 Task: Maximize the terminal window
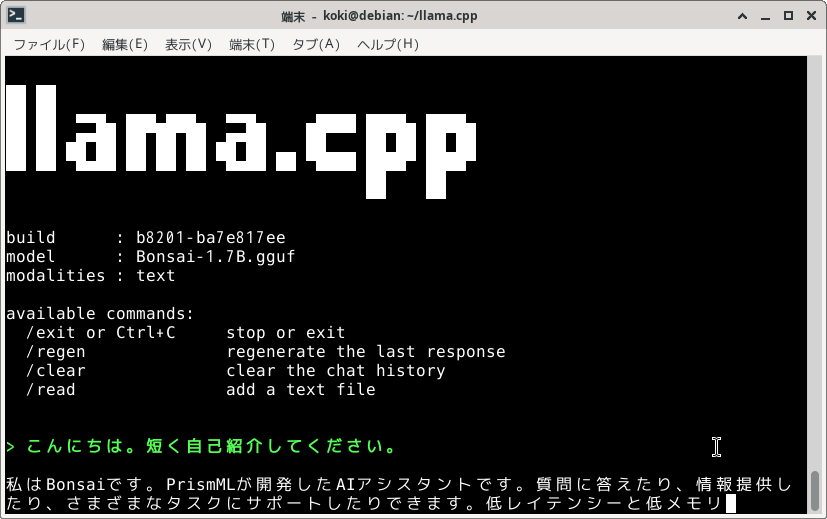pyautogui.click(x=788, y=15)
